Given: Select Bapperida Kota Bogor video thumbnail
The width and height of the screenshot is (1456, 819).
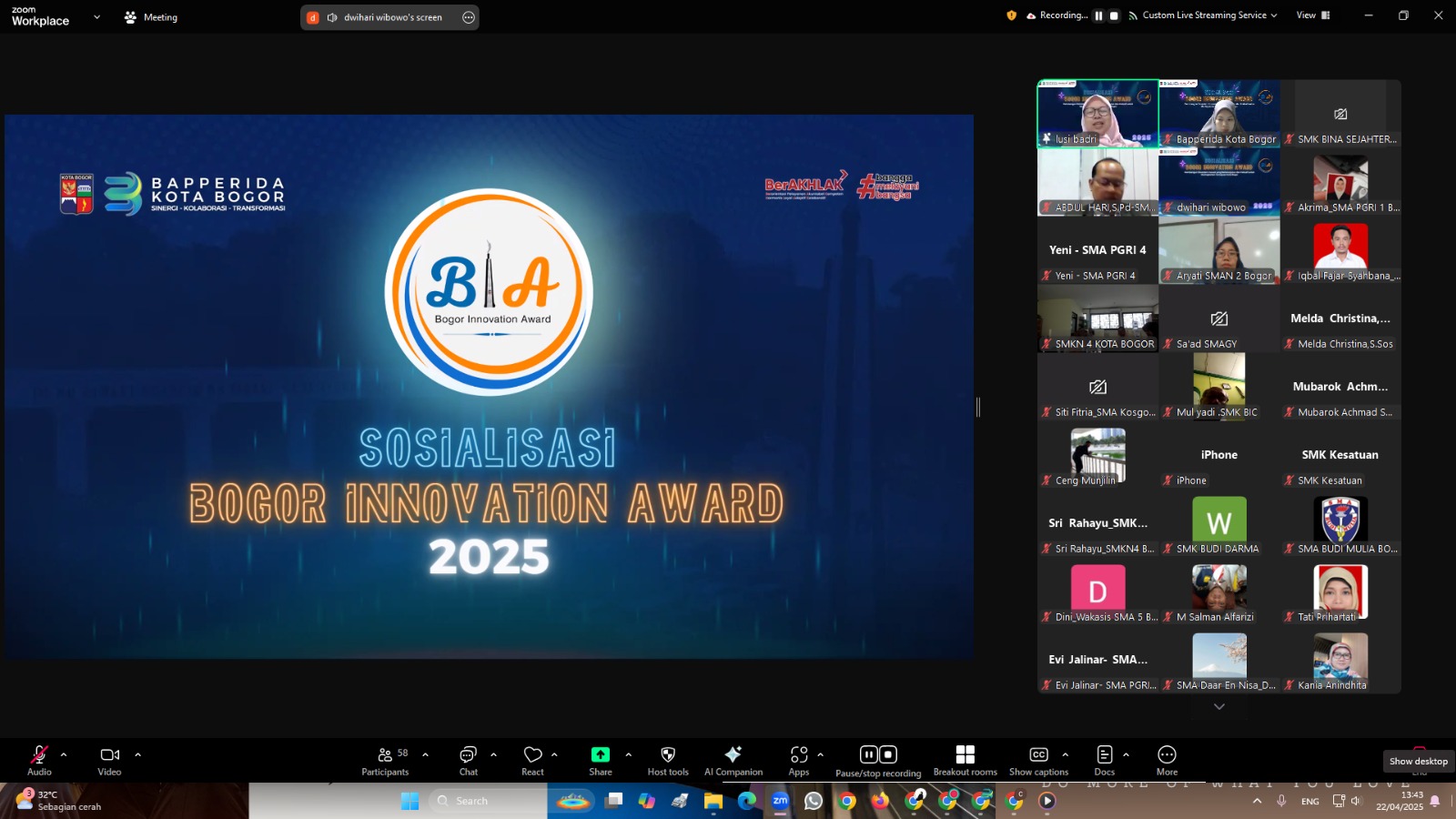Looking at the screenshot, I should [x=1219, y=114].
